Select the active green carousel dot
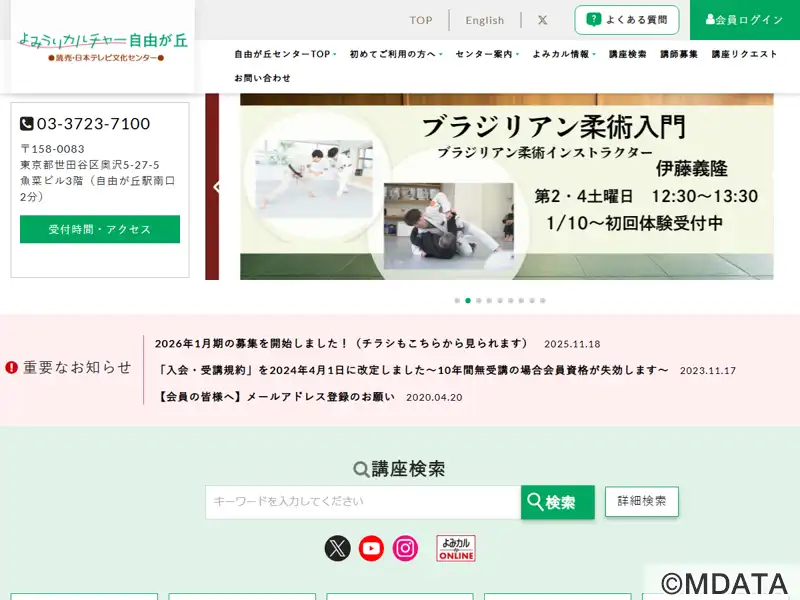Image resolution: width=800 pixels, height=600 pixels. click(468, 301)
